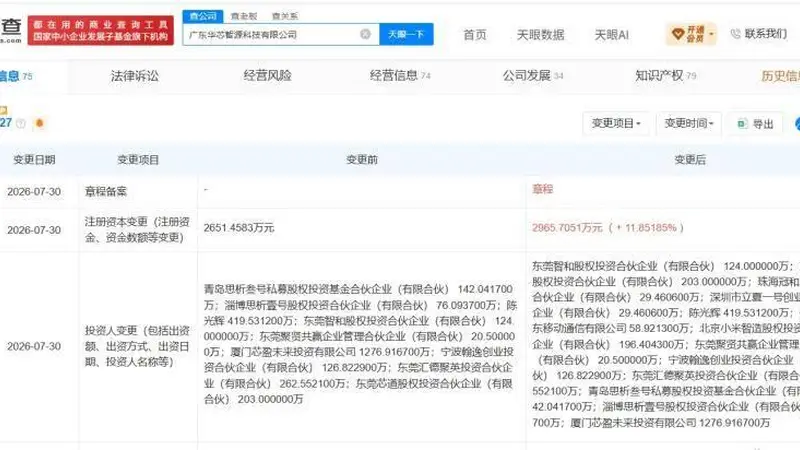The image size is (800, 450).
Task: Click the 变更项目 column header
Action: [x=138, y=160]
